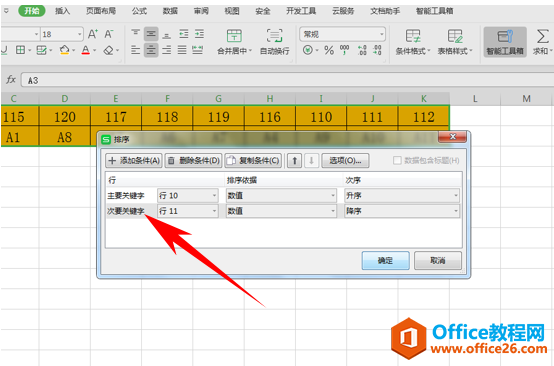Click the distributed alignment icon

click(x=198, y=50)
